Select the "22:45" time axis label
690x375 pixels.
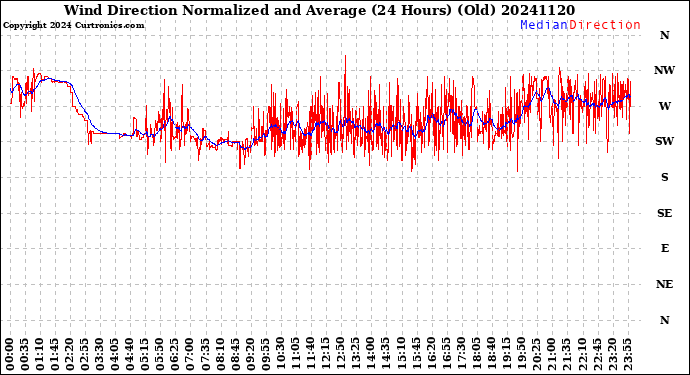597,354
